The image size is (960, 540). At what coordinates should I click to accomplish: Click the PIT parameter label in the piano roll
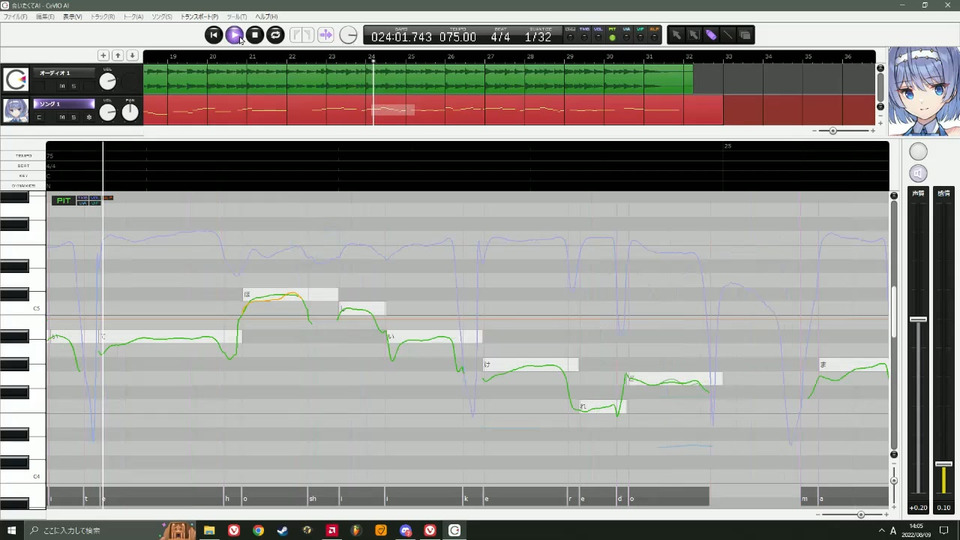[x=63, y=200]
